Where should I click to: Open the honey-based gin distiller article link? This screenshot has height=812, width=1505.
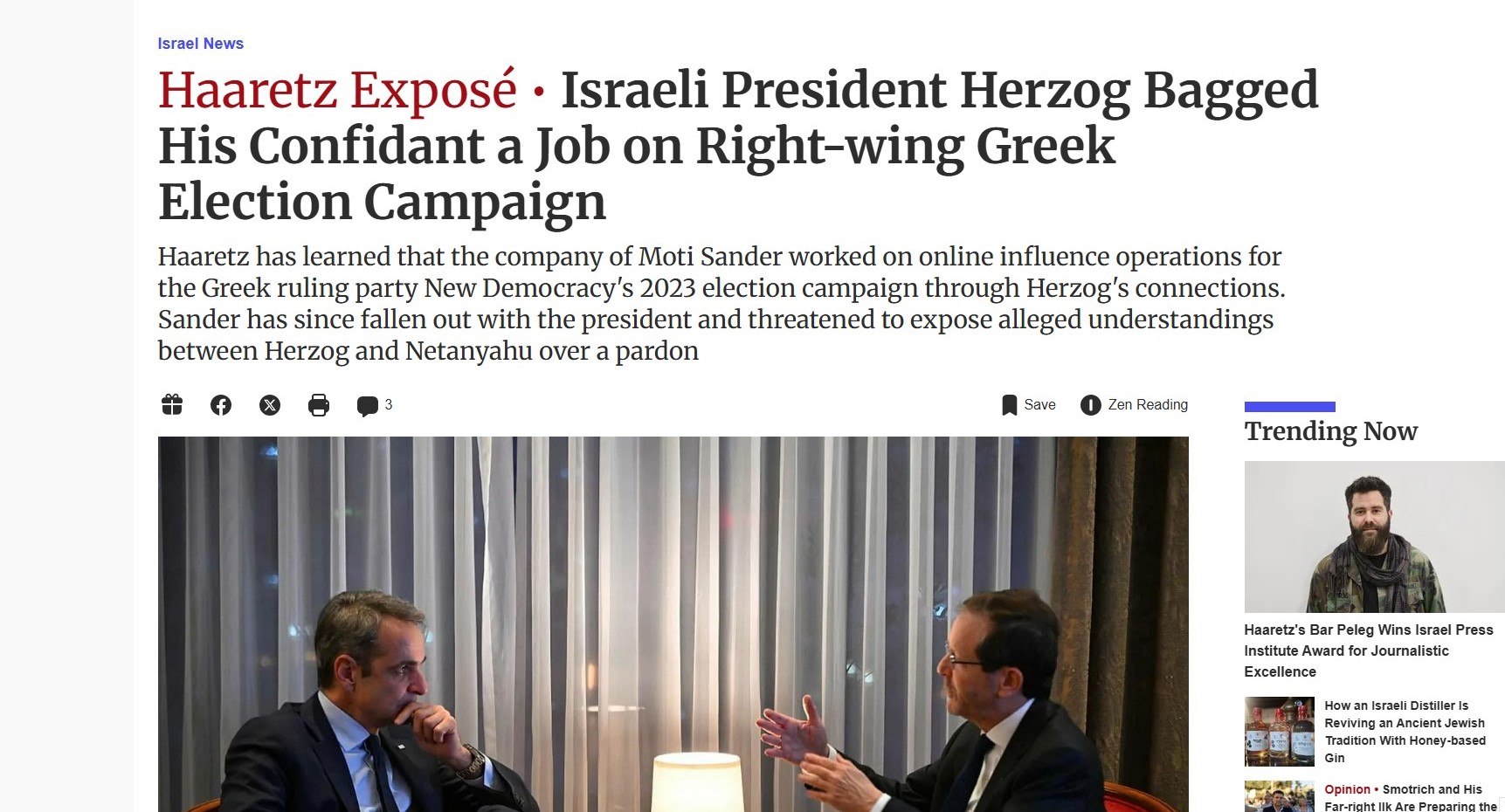1405,732
